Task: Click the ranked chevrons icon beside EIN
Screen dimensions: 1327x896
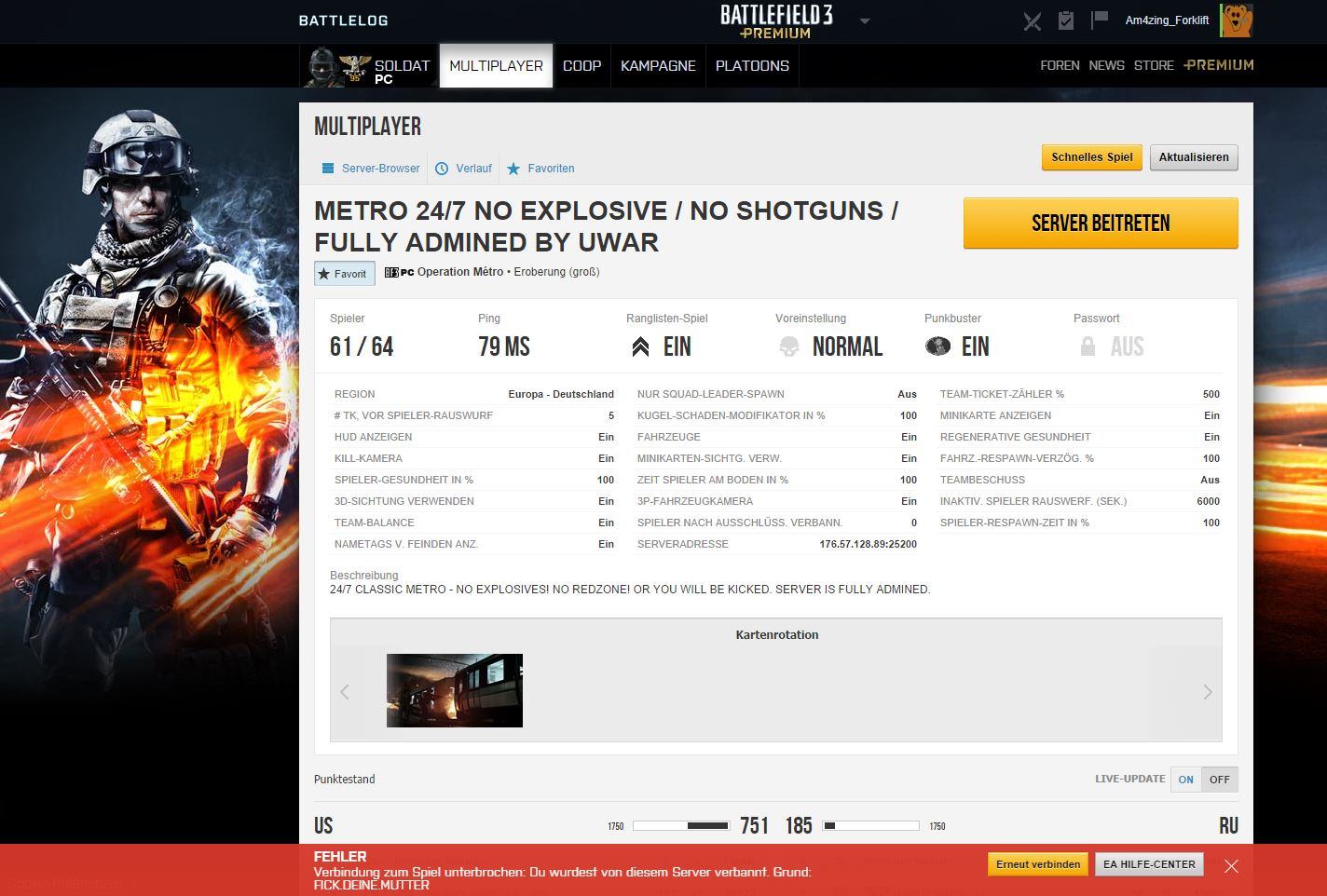Action: (x=640, y=347)
